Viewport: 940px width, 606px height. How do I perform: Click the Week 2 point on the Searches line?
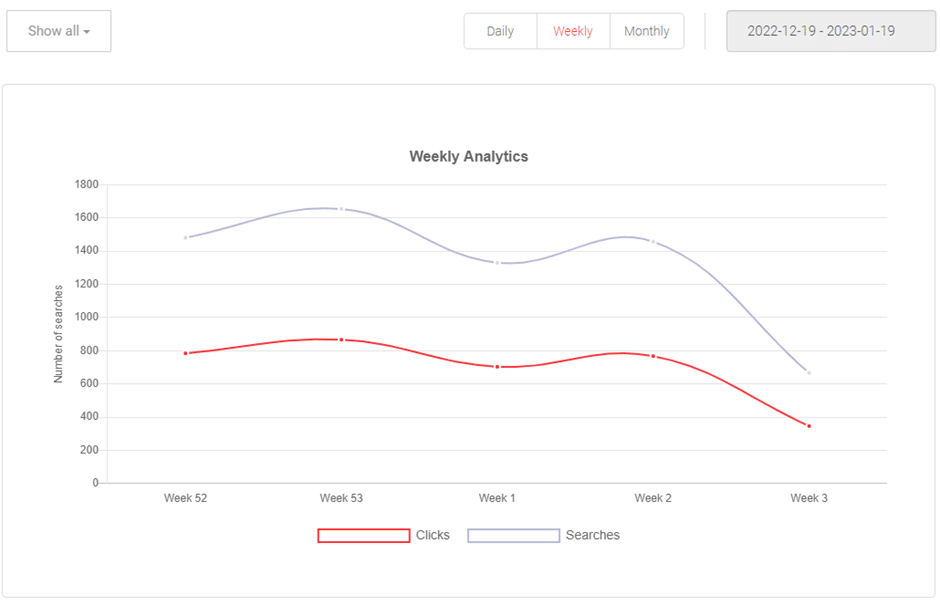pyautogui.click(x=653, y=240)
